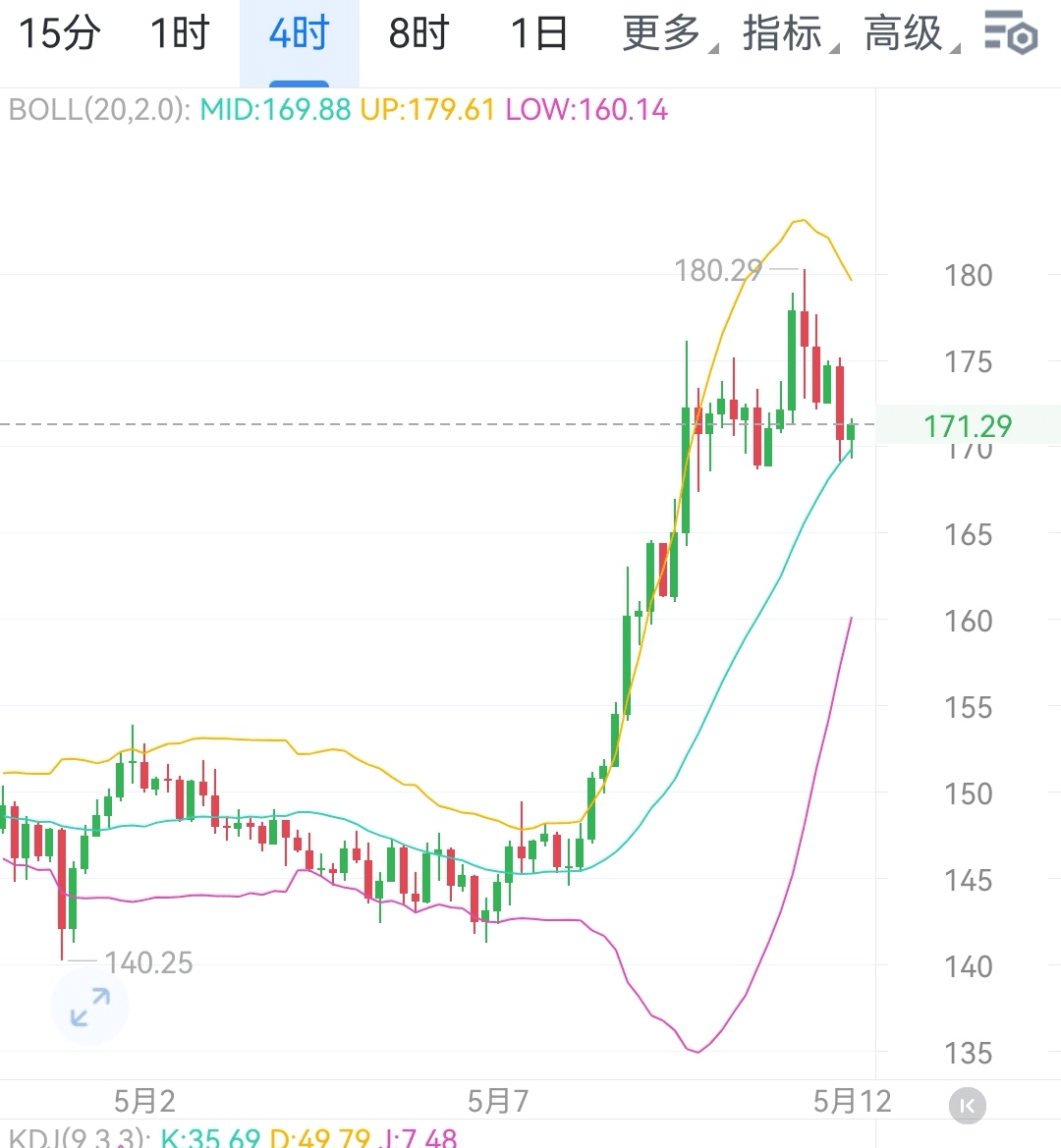Click the 175 price axis label
The height and width of the screenshot is (1148, 1061).
tap(968, 361)
